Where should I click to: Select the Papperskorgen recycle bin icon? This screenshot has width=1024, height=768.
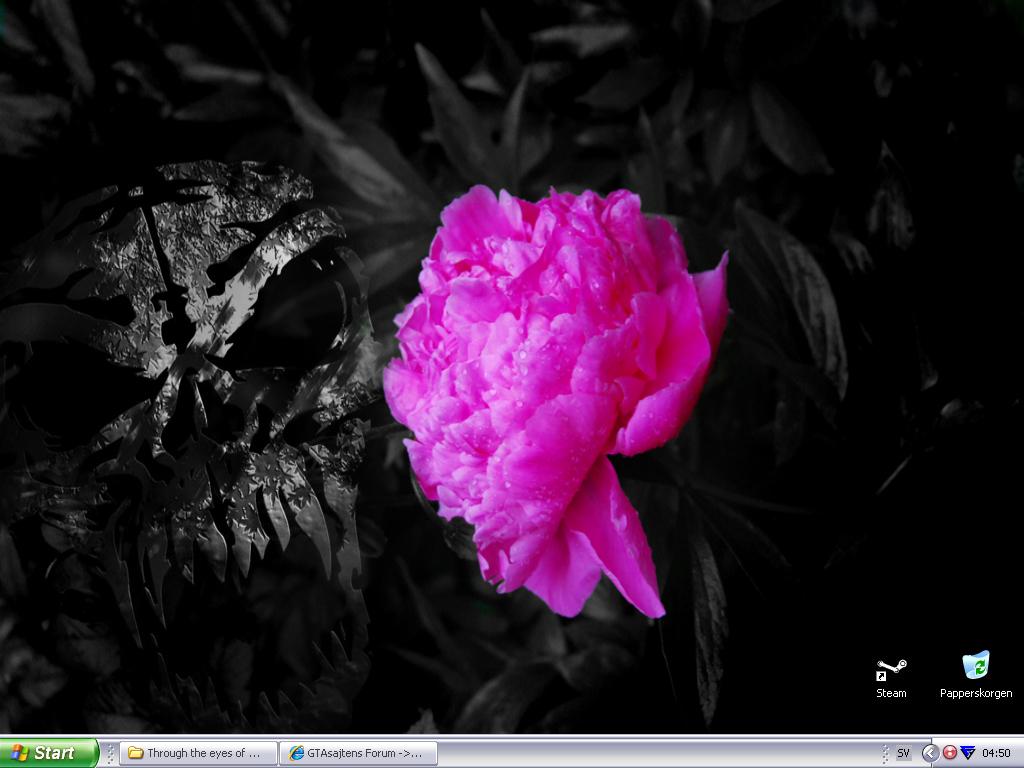[975, 666]
